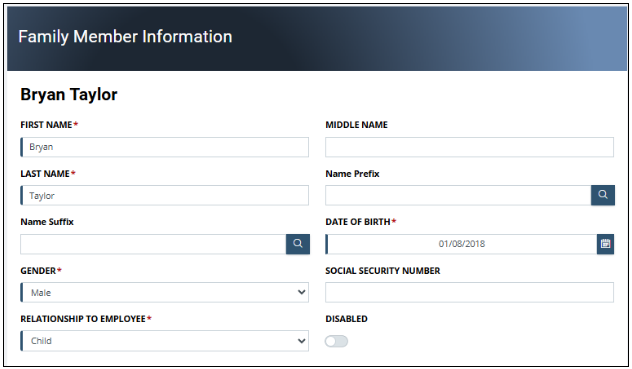
Task: Click the FIRST NAME label
Action: (46, 125)
